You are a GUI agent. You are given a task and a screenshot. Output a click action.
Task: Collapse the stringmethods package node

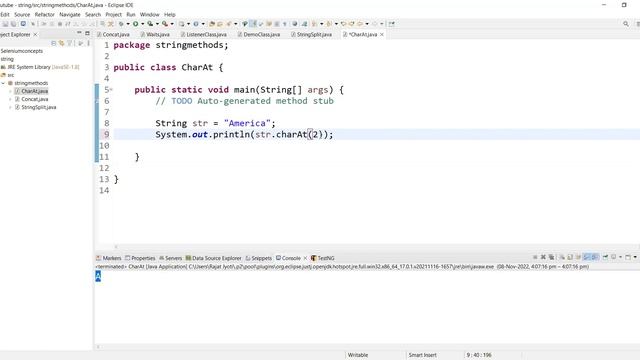pos(3,83)
